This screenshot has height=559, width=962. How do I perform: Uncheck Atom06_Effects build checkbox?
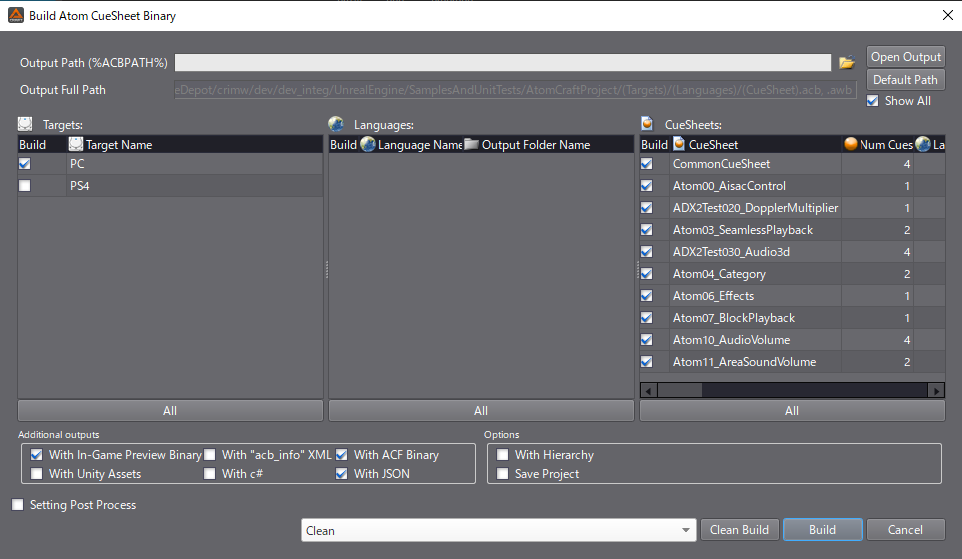click(647, 296)
